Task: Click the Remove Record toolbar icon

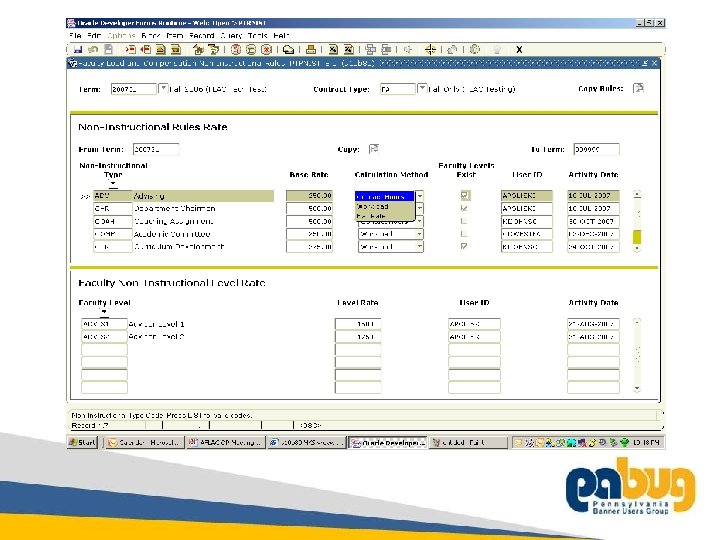Action: 146,49
